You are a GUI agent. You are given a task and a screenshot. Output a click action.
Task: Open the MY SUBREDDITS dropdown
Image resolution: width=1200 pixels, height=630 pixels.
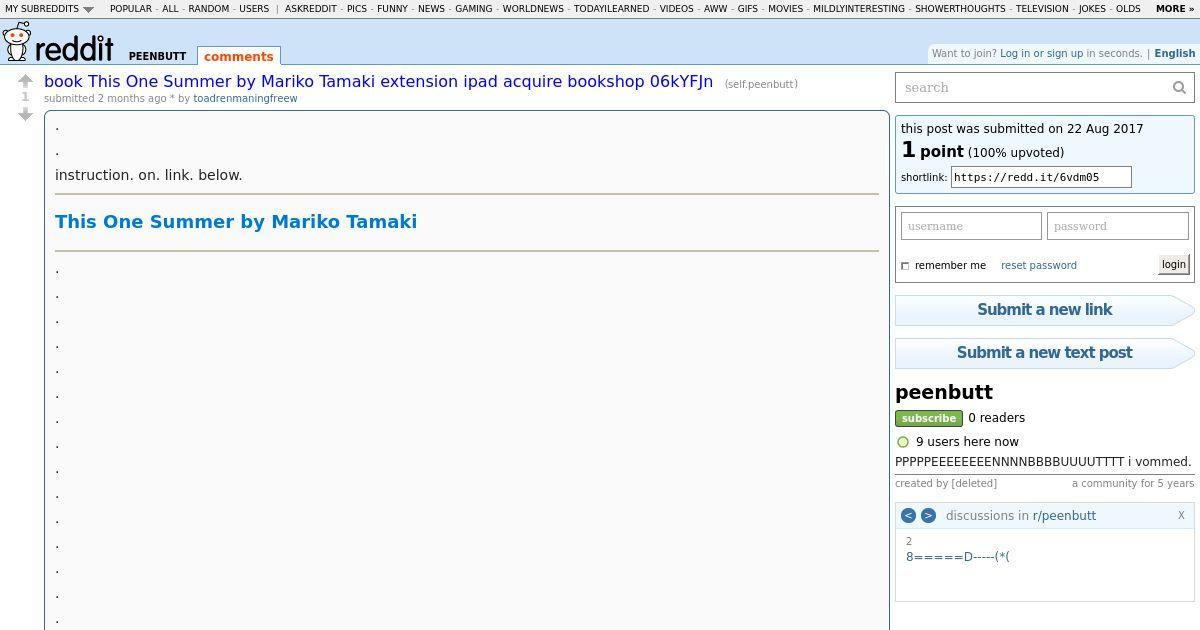tap(49, 9)
